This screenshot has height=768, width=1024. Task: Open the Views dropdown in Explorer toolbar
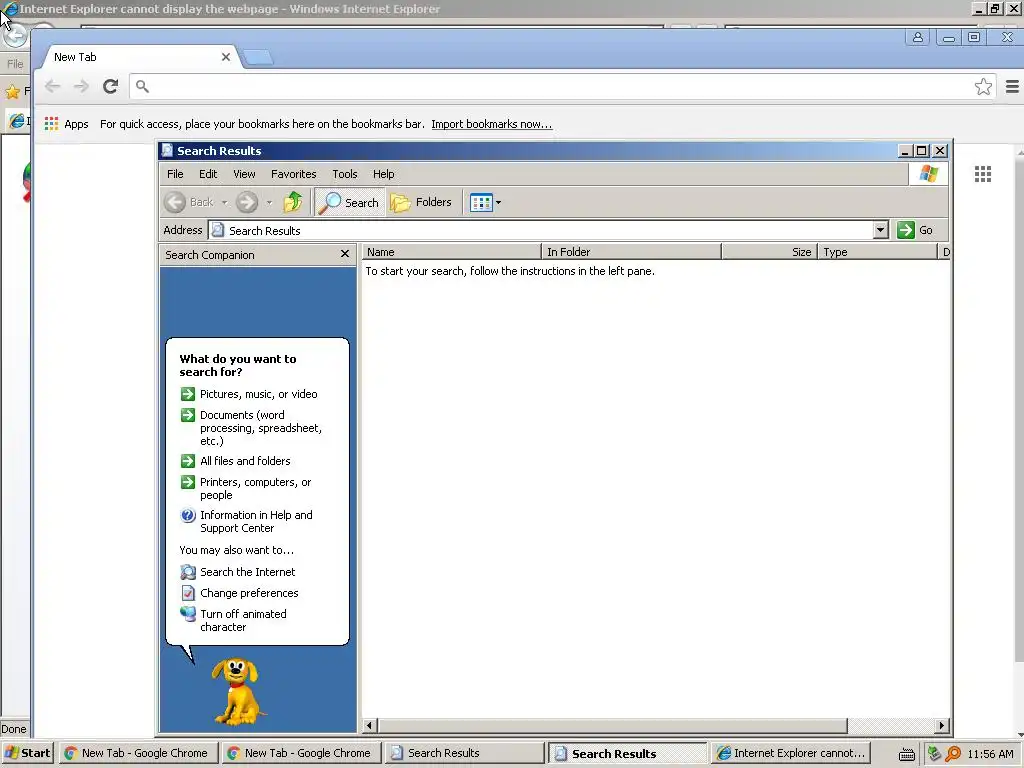point(485,202)
